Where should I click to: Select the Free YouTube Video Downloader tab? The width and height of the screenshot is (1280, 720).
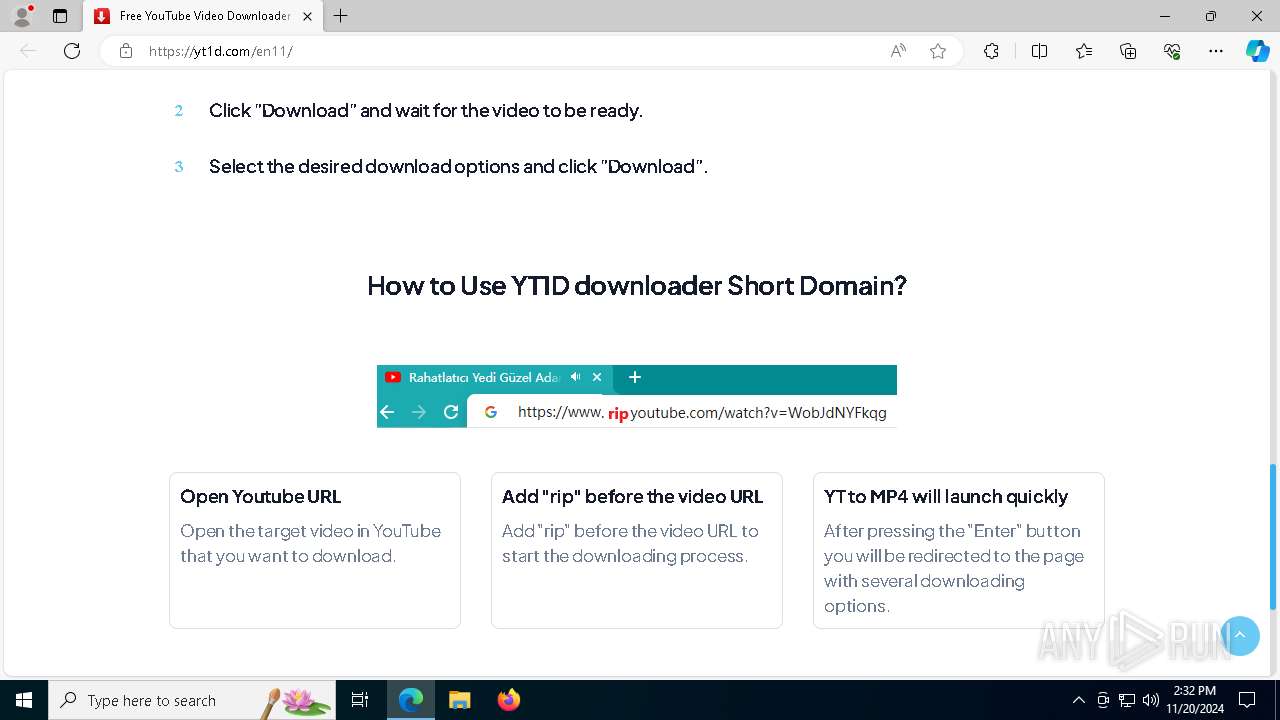click(203, 16)
